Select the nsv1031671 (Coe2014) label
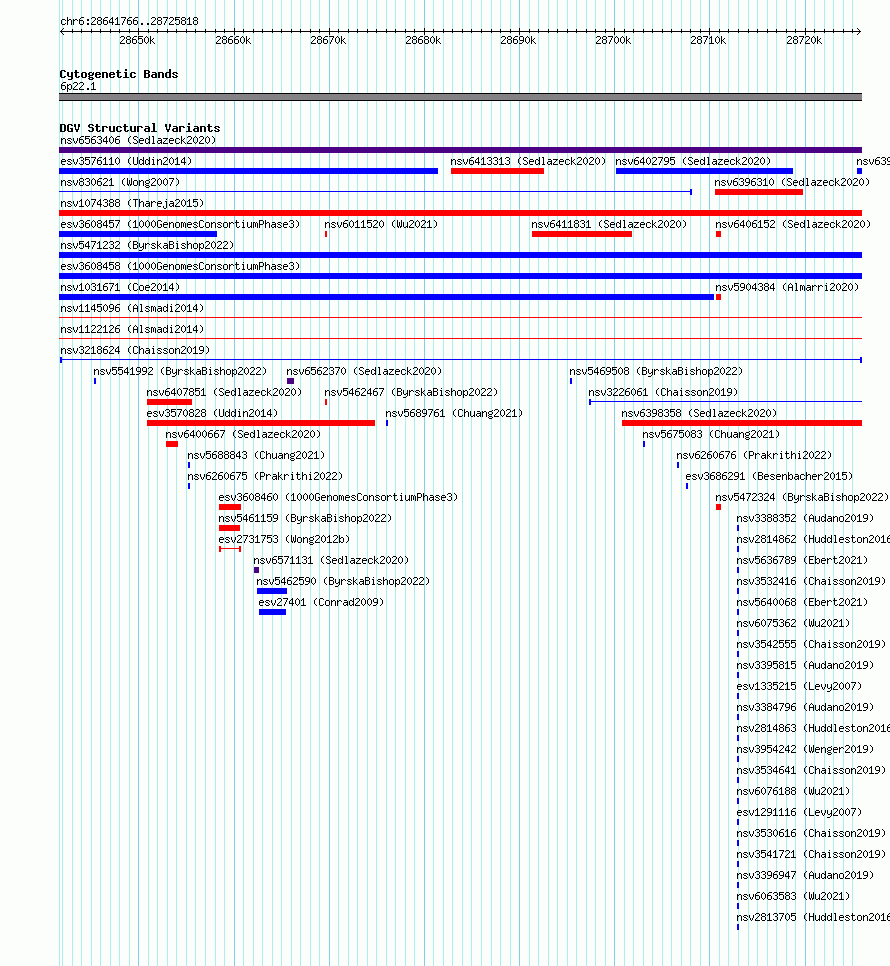Screen dimensions: 890x966 point(120,287)
